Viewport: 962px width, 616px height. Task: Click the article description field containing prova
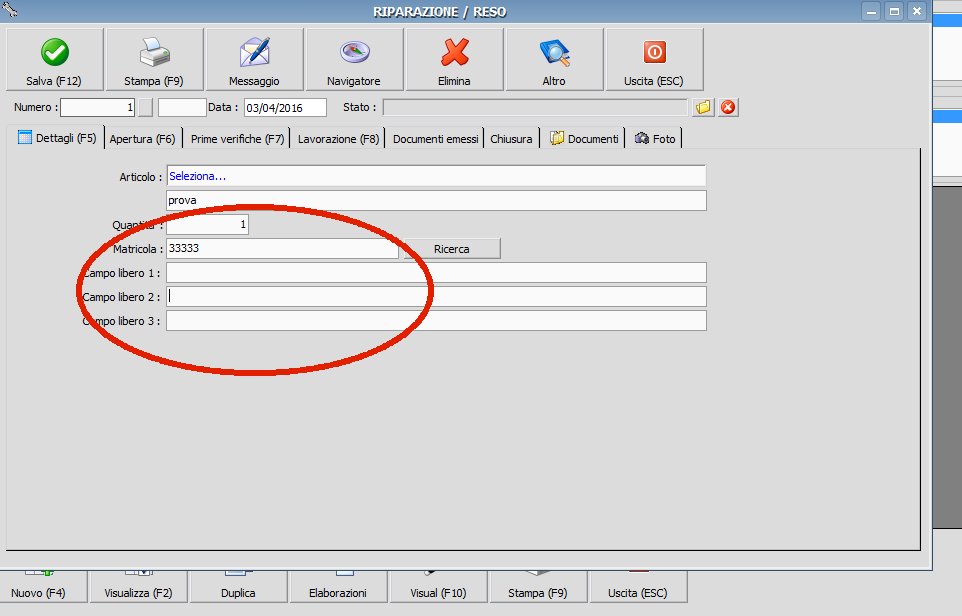[x=436, y=200]
